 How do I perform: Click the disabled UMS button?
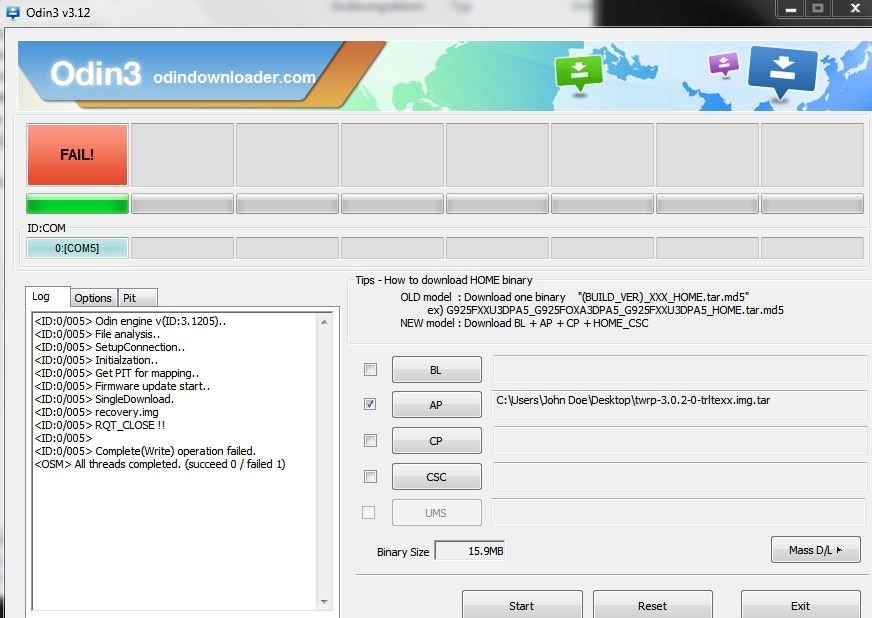(x=437, y=512)
